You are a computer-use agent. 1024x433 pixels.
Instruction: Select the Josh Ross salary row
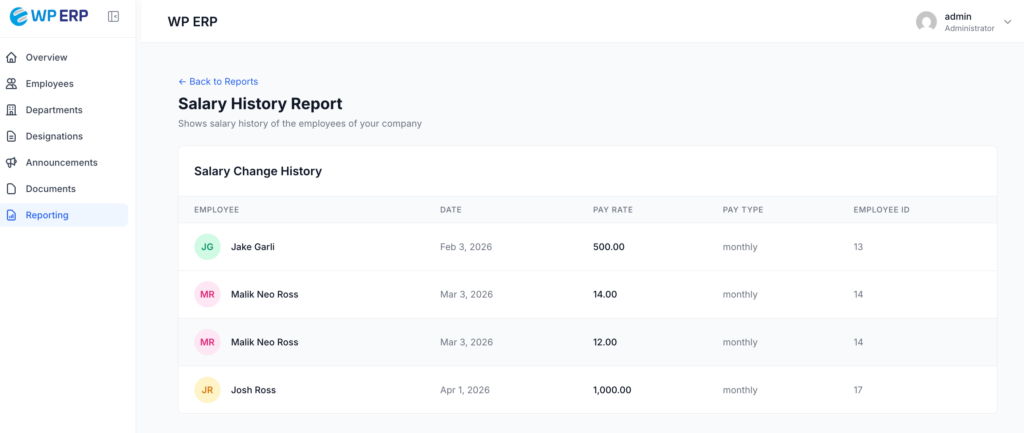coord(587,390)
